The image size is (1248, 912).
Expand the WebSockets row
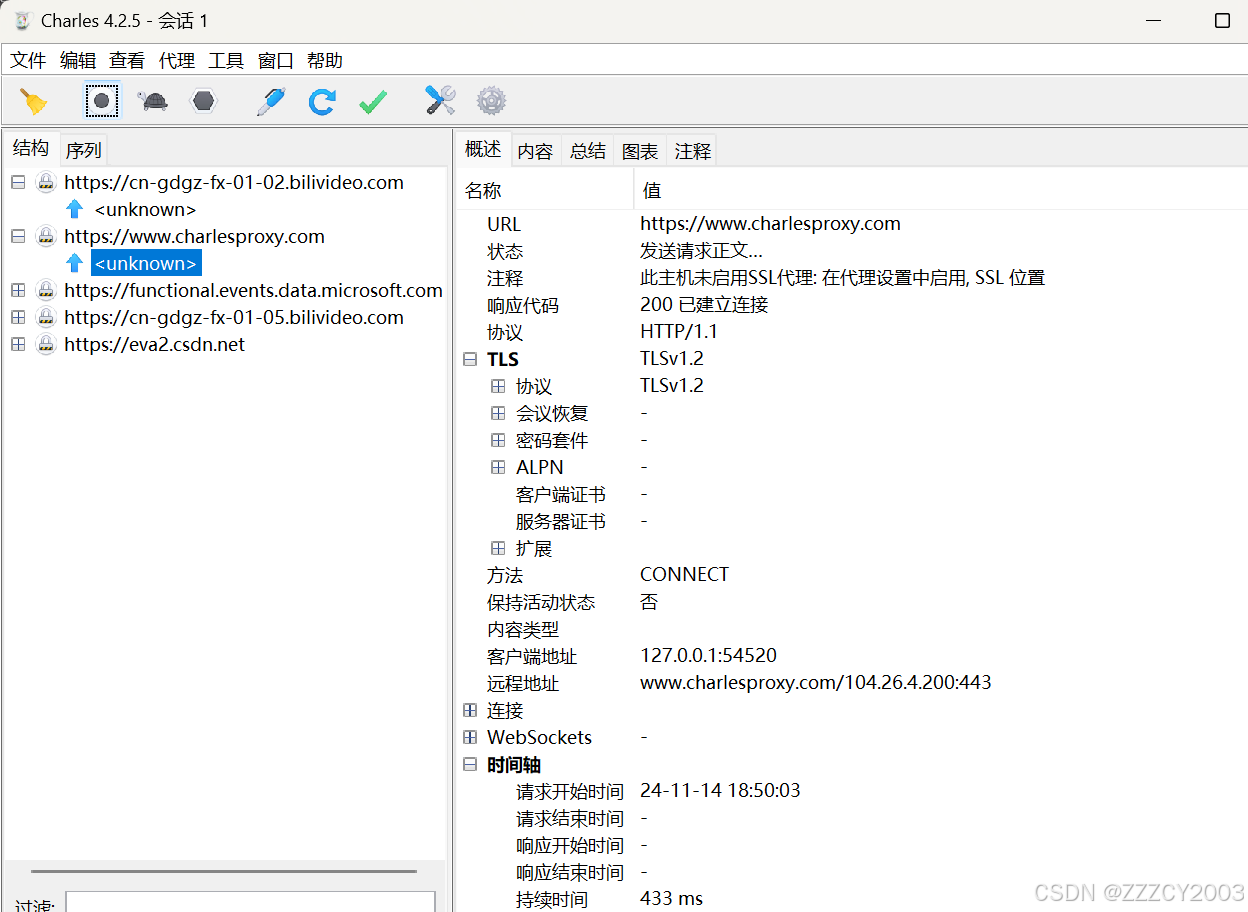pyautogui.click(x=470, y=738)
